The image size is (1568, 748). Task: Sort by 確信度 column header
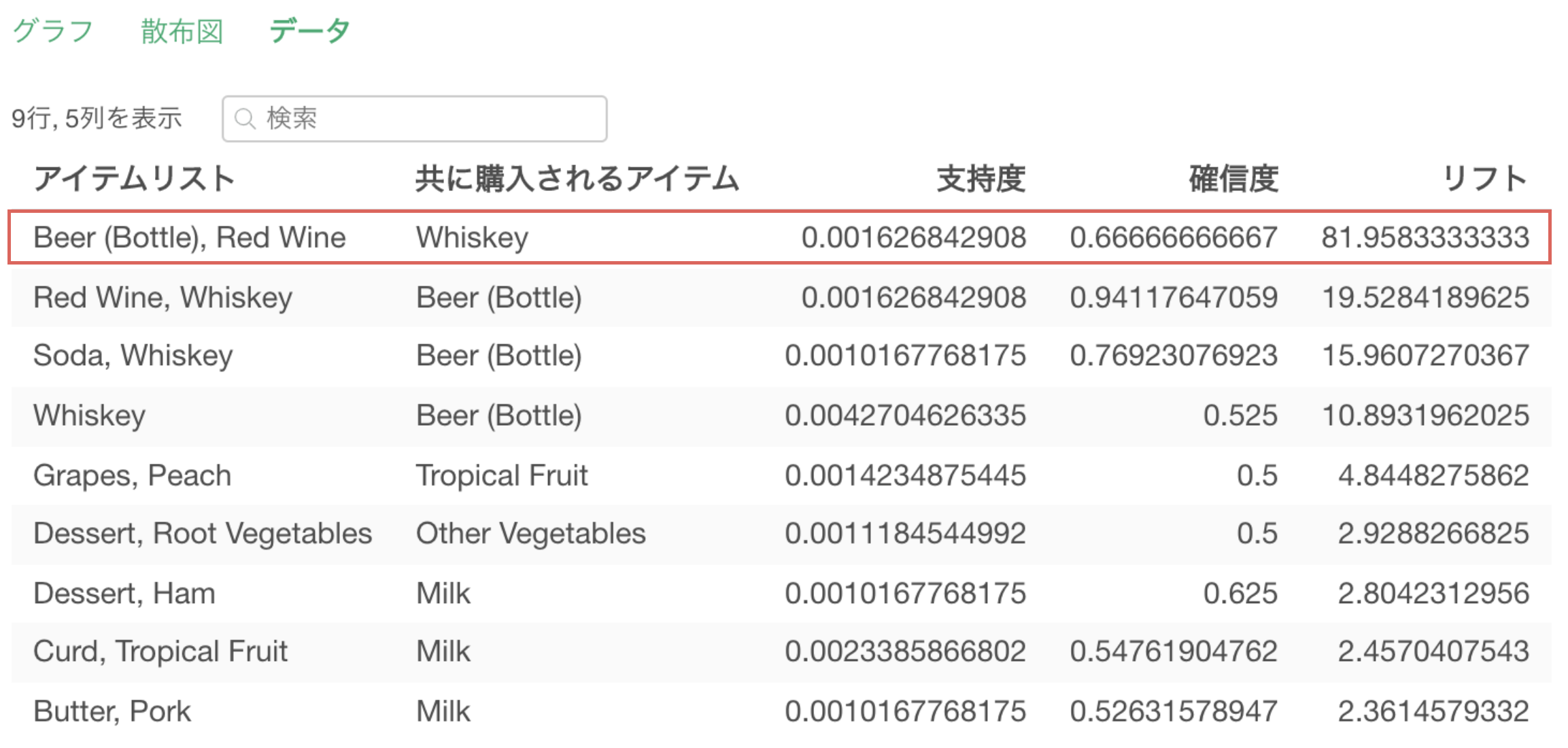1233,179
